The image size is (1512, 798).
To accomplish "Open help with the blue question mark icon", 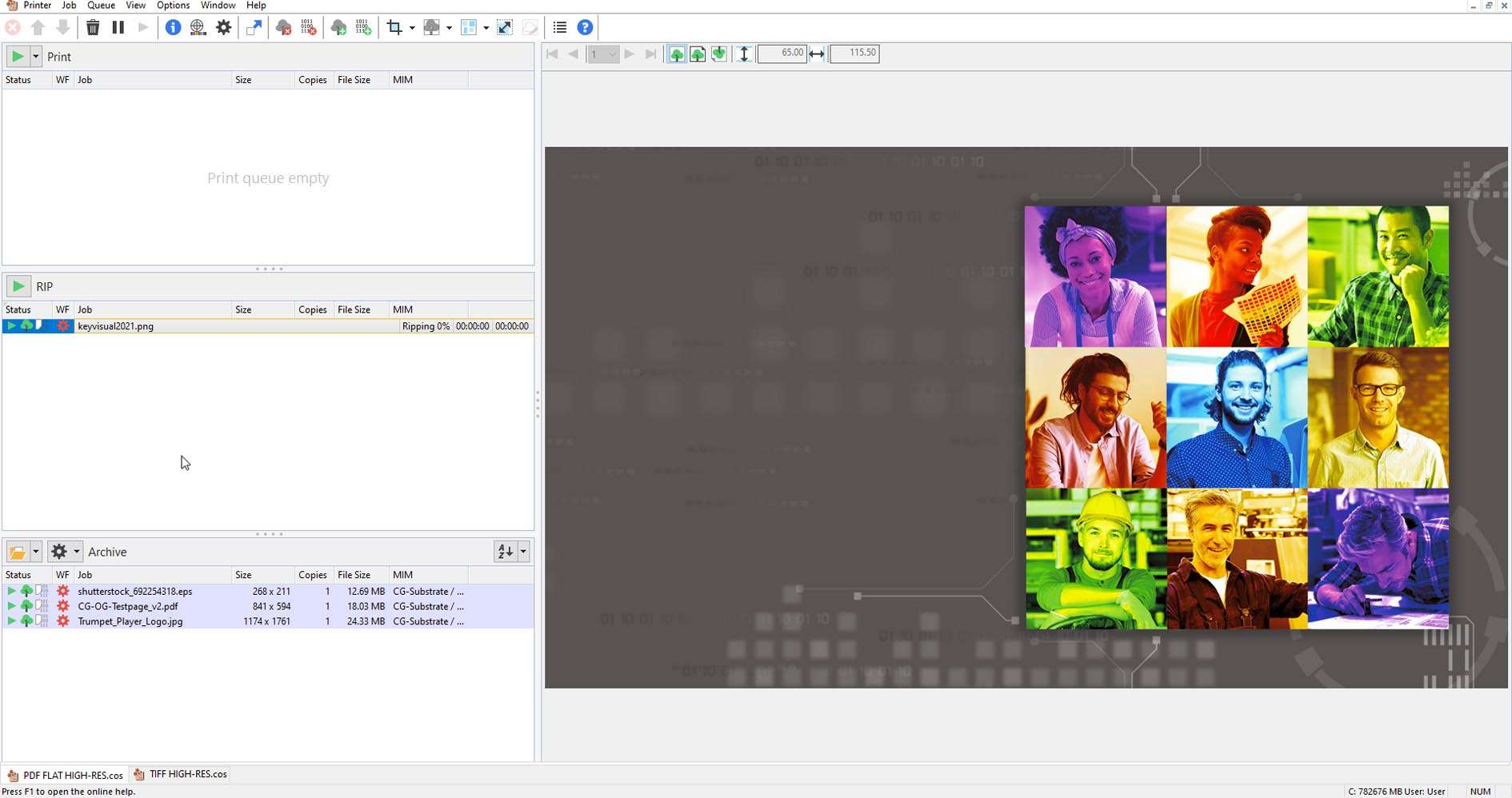I will [586, 28].
